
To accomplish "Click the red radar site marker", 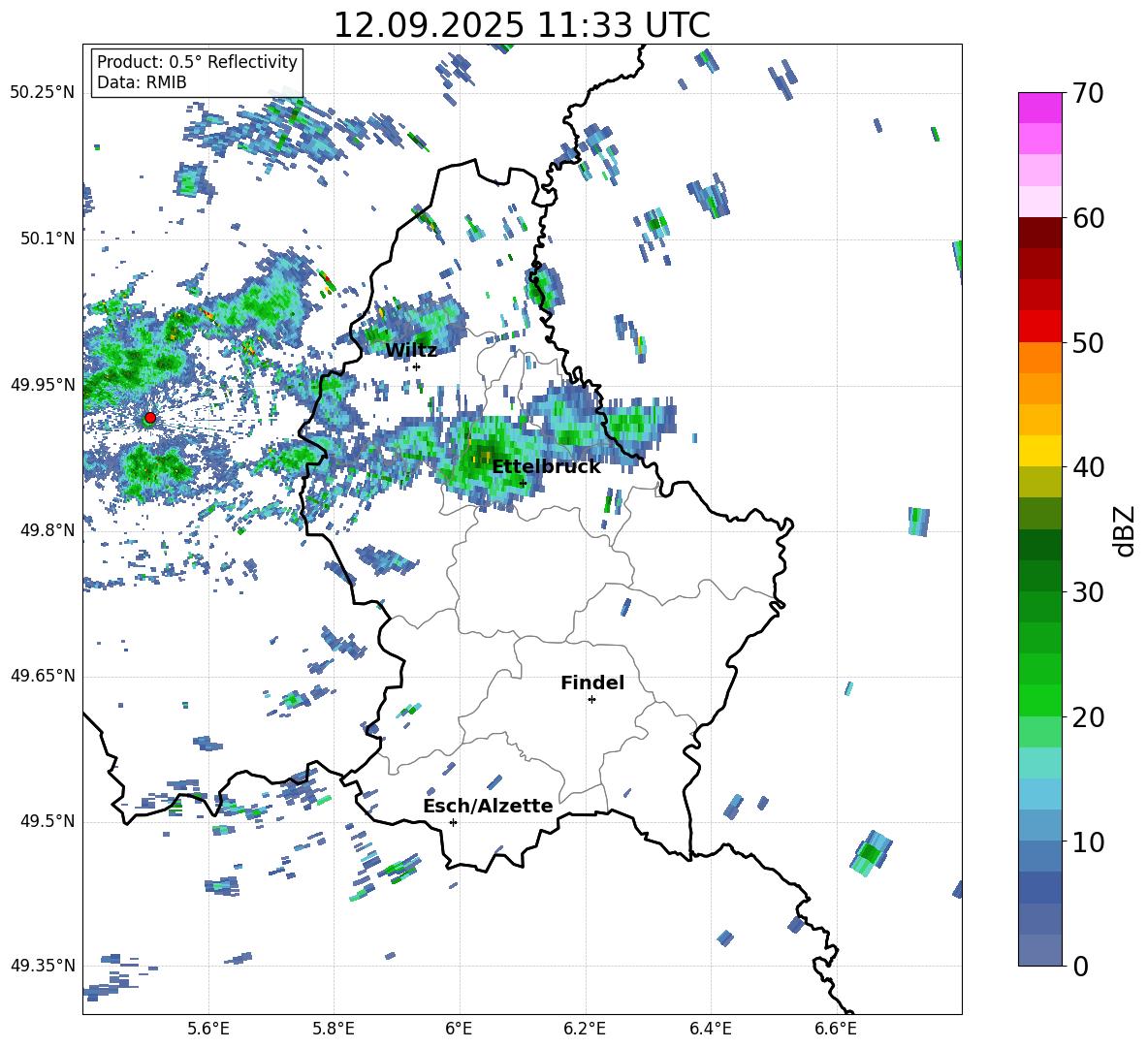I will point(150,418).
